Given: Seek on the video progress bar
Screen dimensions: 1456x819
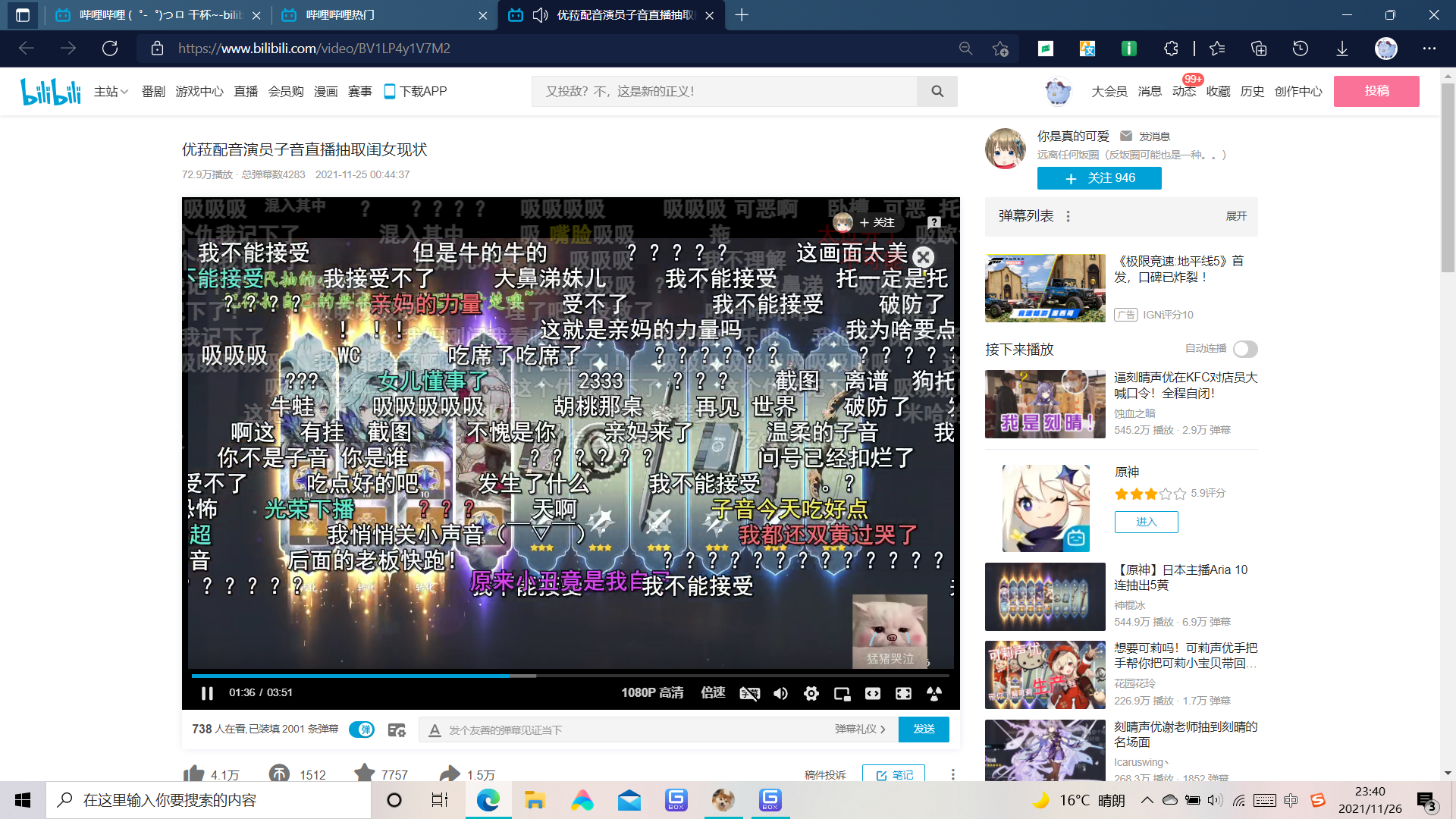Looking at the screenshot, I should 570,675.
